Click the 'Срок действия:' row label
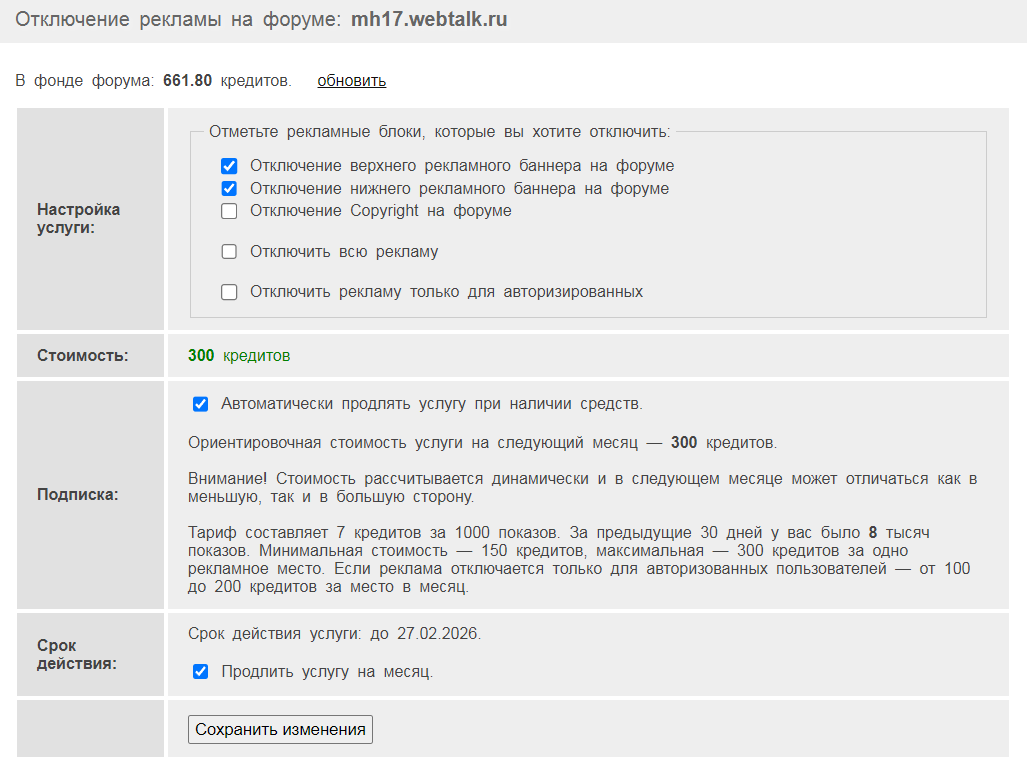1027x766 pixels. coord(76,654)
